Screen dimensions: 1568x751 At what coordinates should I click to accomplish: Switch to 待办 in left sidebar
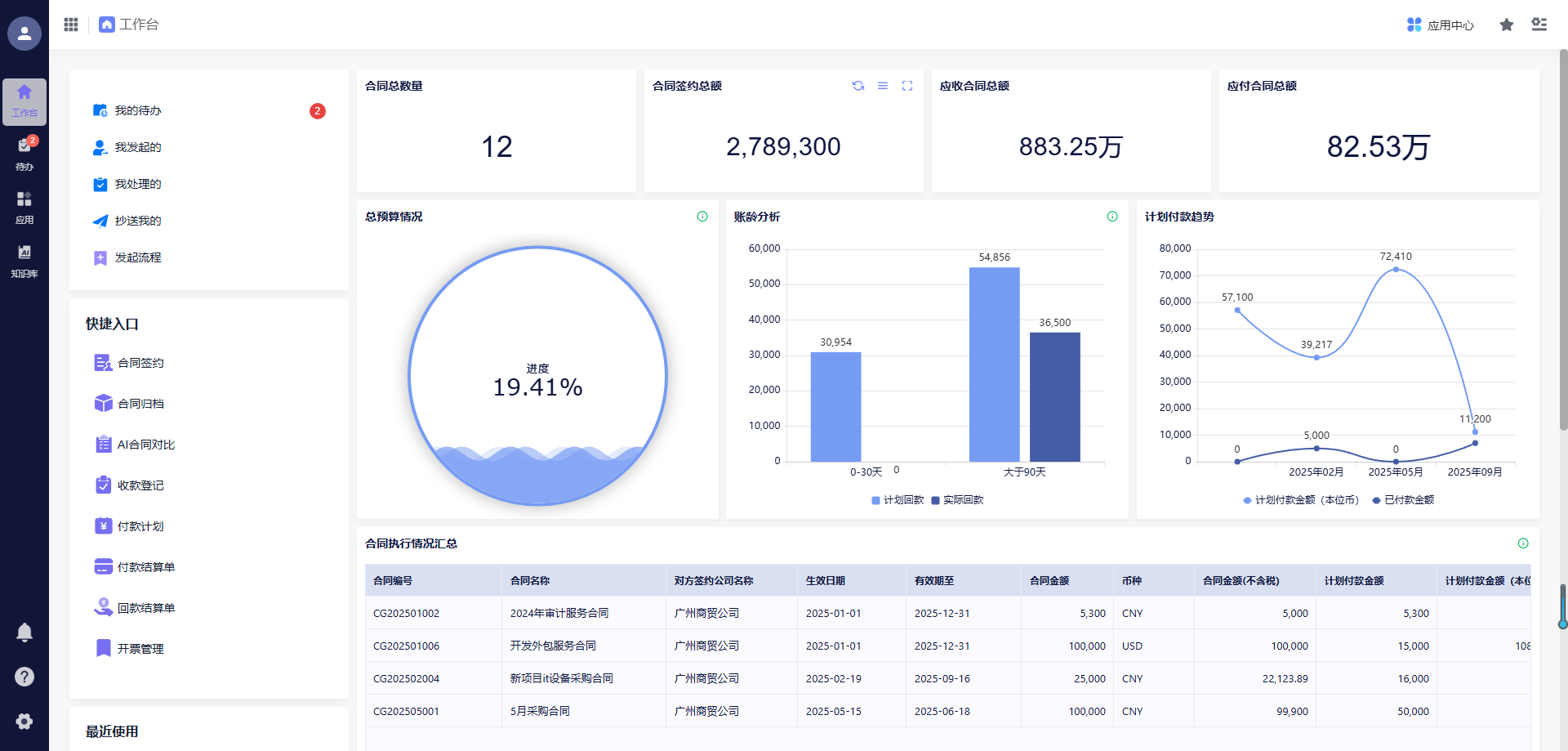24,154
